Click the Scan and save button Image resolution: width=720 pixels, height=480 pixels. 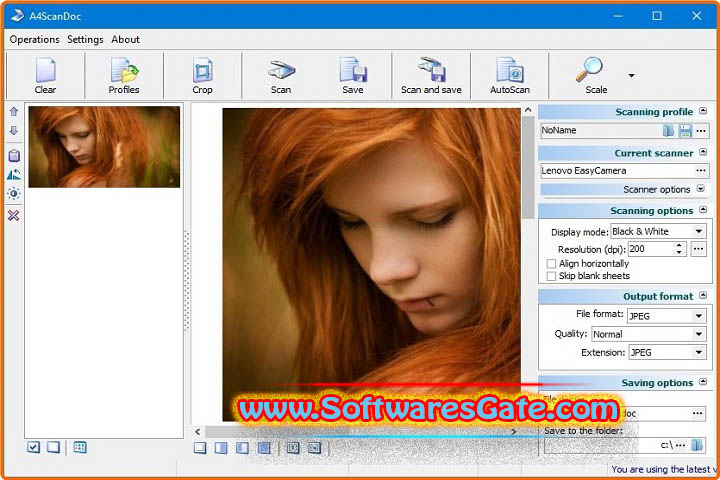pos(431,76)
